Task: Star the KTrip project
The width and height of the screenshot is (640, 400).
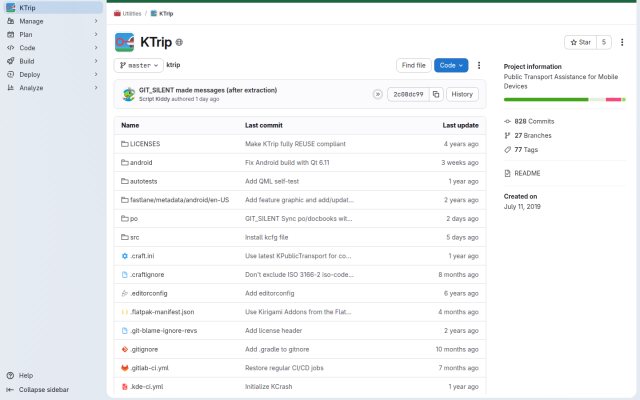Action: 580,42
